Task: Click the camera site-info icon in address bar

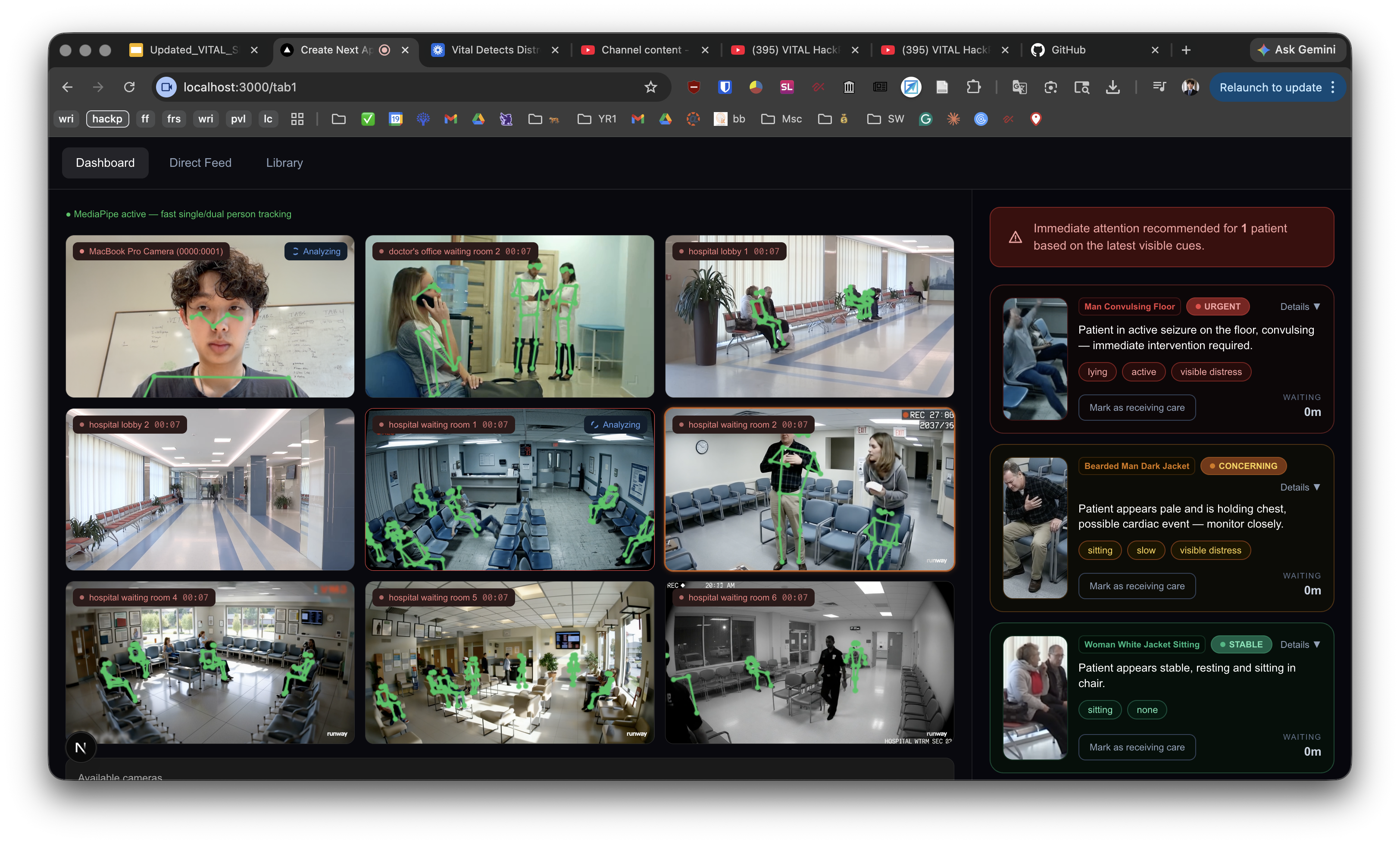Action: click(166, 87)
